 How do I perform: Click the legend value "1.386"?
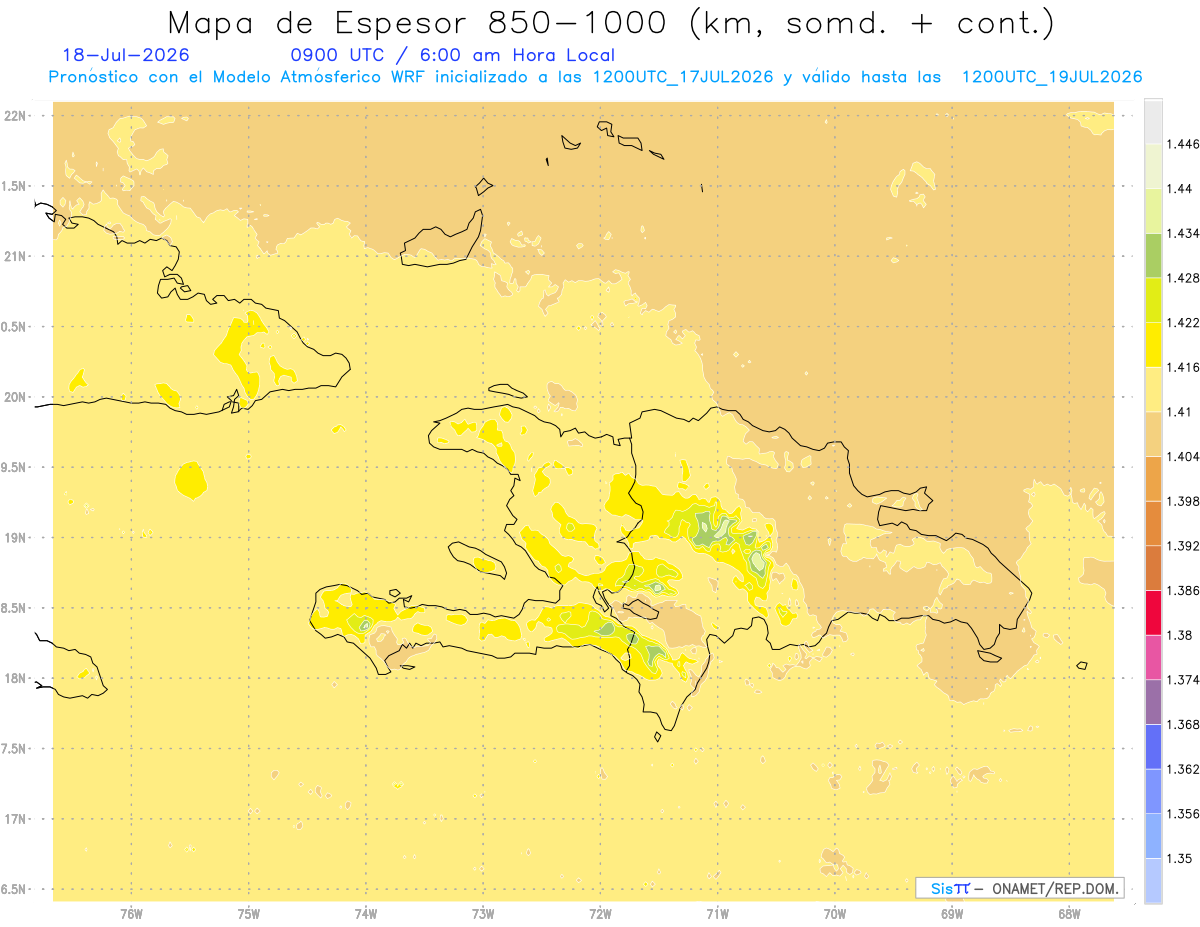(x=1185, y=590)
